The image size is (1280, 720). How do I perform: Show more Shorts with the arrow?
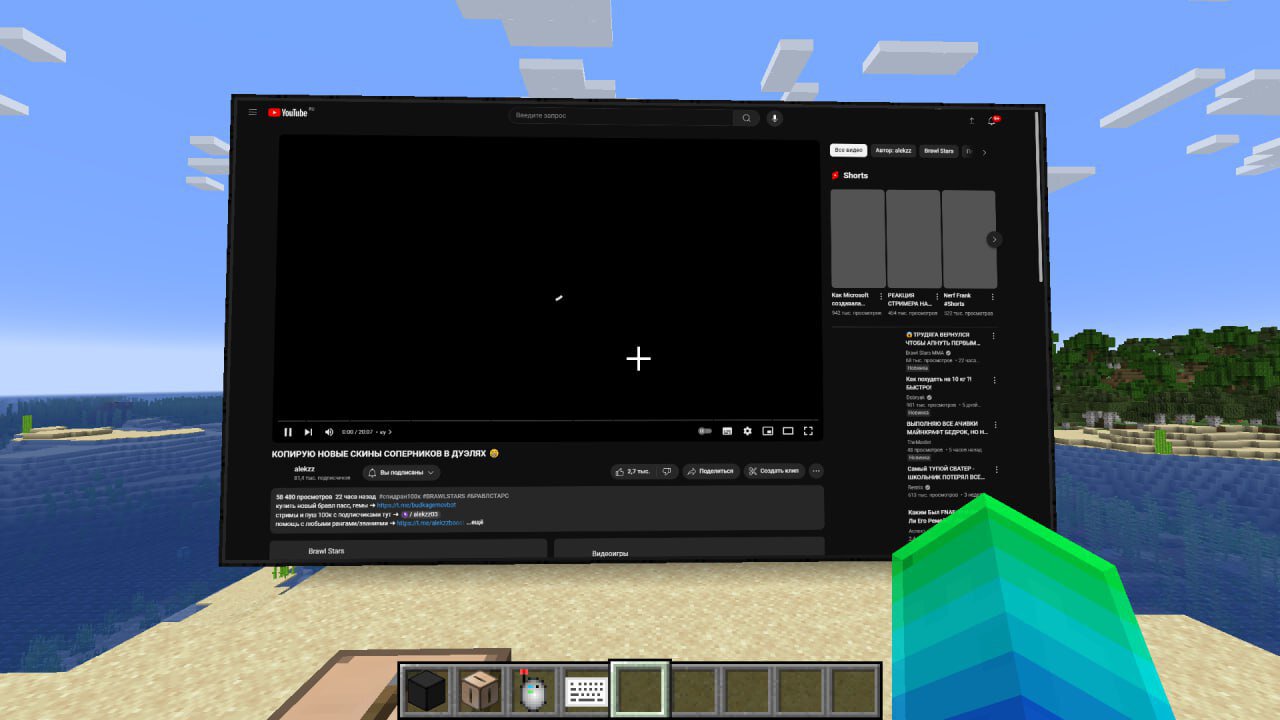point(994,239)
